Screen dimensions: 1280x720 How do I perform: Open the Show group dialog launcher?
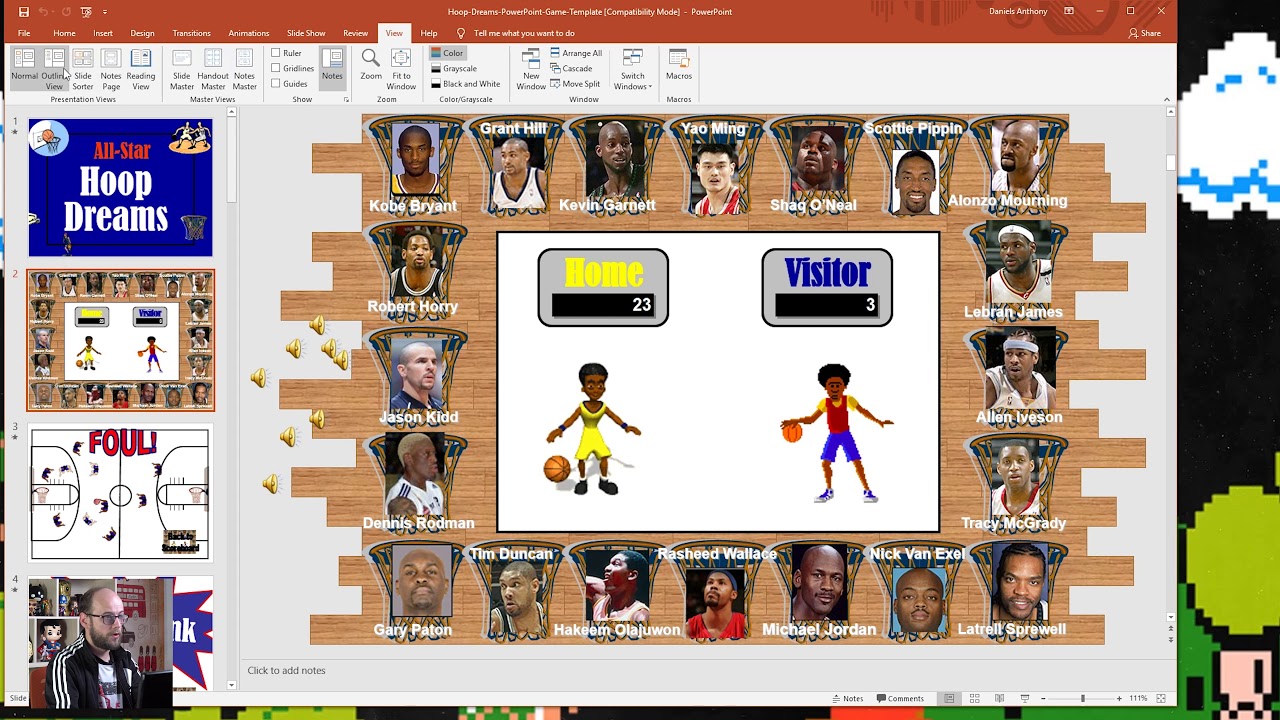[x=347, y=100]
